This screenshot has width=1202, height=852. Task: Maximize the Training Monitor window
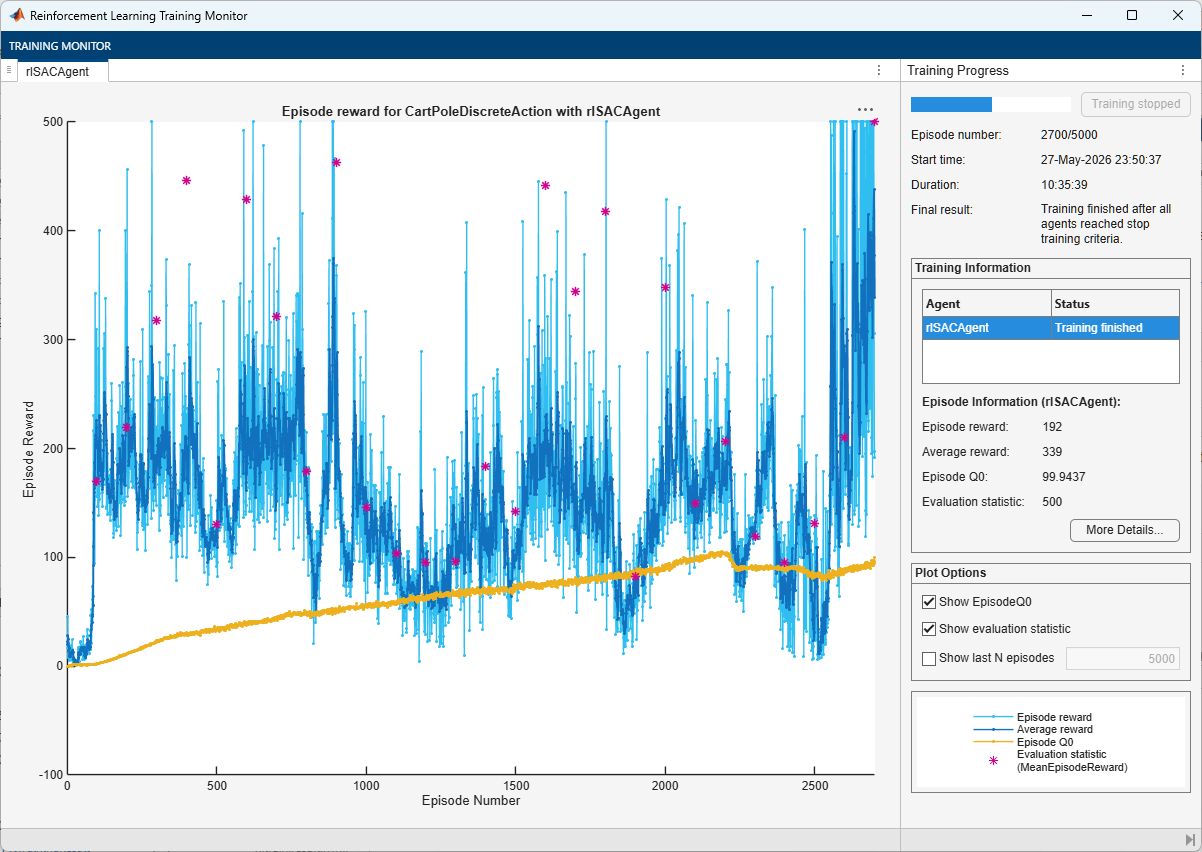[1132, 16]
